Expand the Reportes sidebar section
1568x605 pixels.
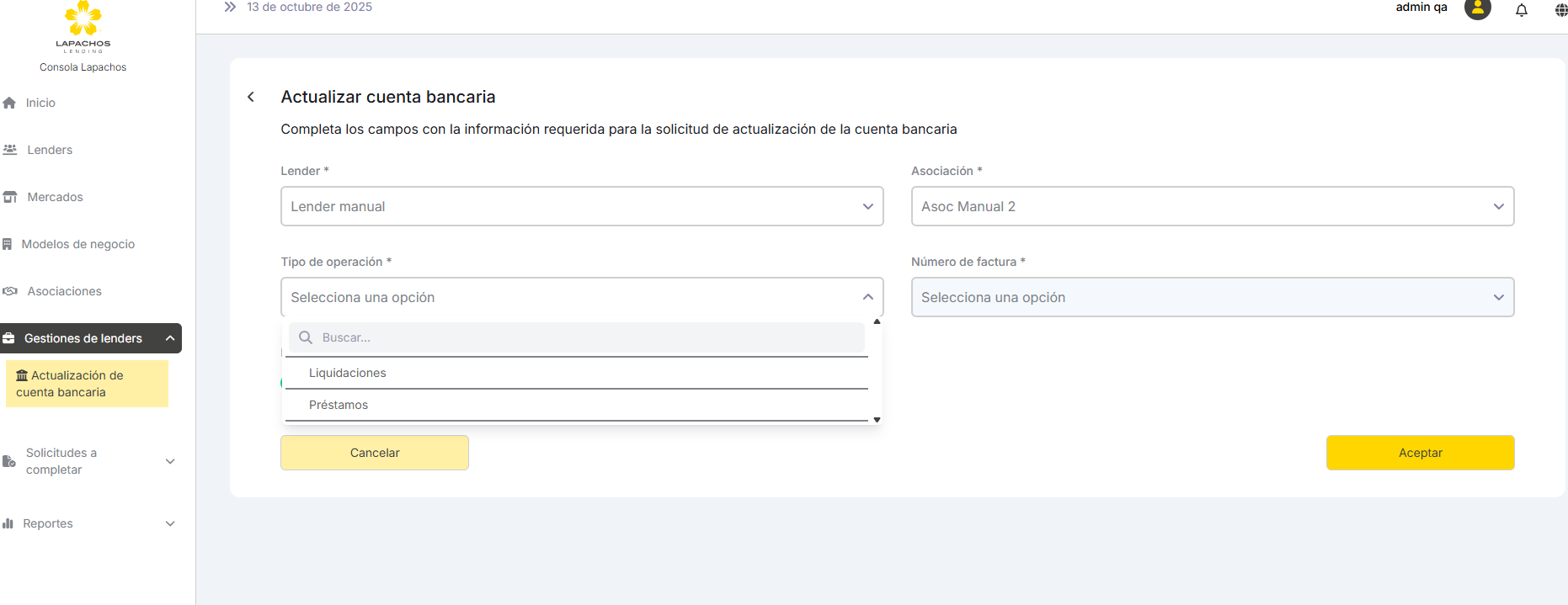170,523
